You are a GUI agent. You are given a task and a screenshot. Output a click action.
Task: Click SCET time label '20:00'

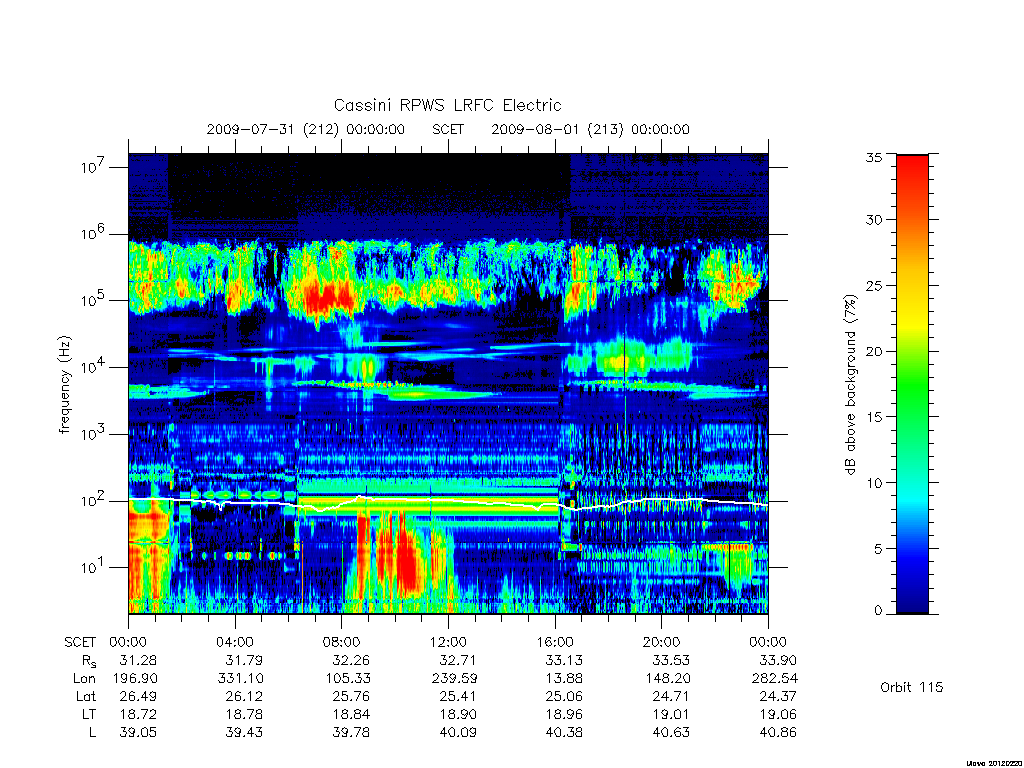662,642
